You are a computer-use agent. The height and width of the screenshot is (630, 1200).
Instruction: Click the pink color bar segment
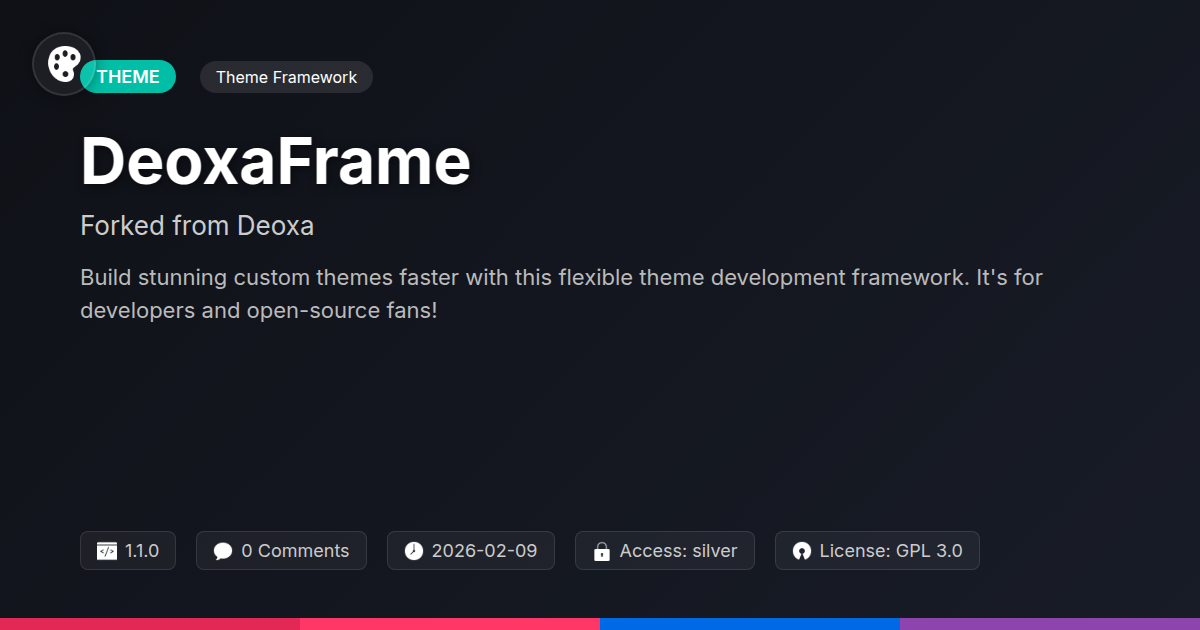click(450, 623)
